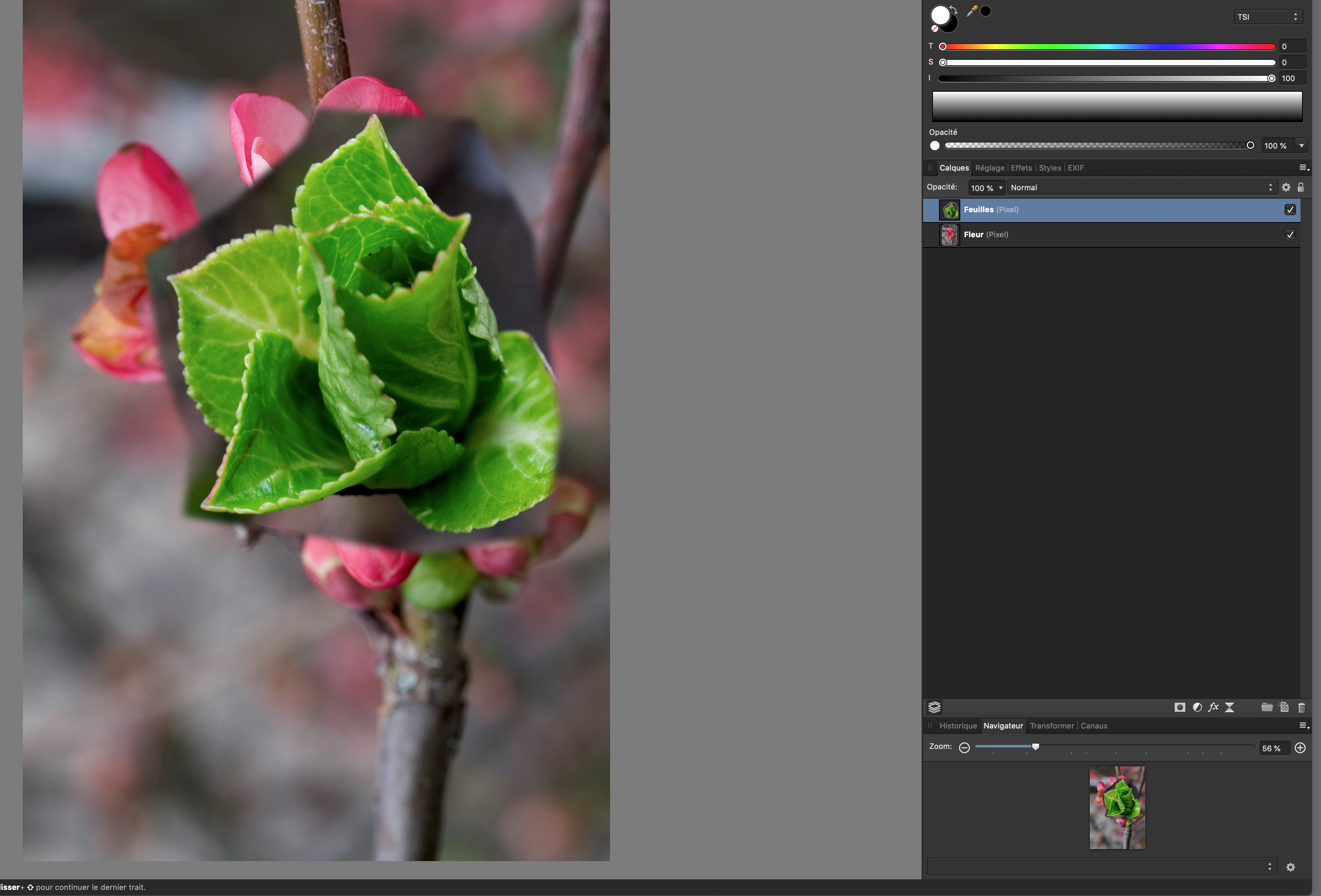Switch to the Réglage tab
1321x896 pixels.
click(x=990, y=168)
